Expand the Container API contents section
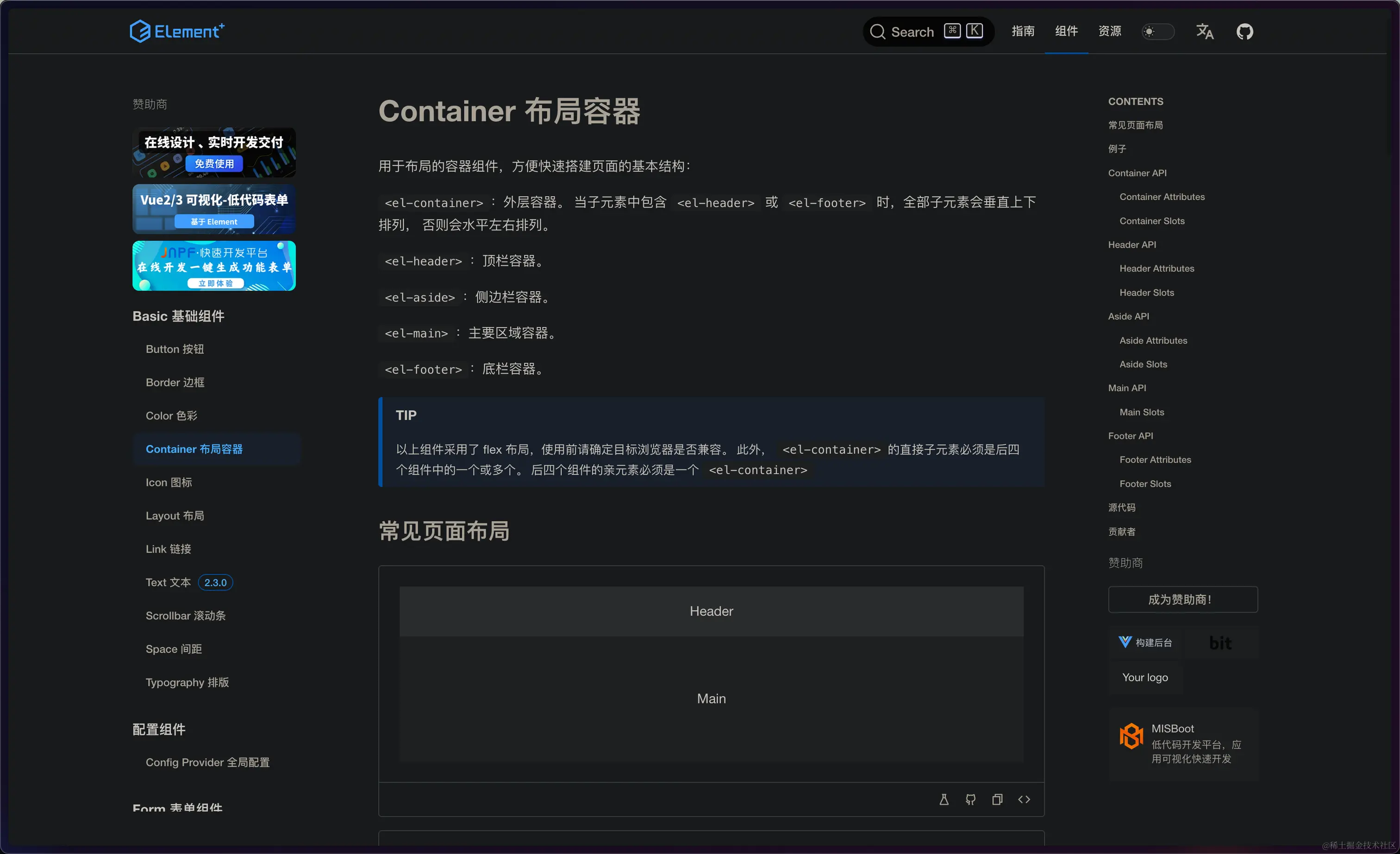The width and height of the screenshot is (1400, 854). pyautogui.click(x=1137, y=173)
